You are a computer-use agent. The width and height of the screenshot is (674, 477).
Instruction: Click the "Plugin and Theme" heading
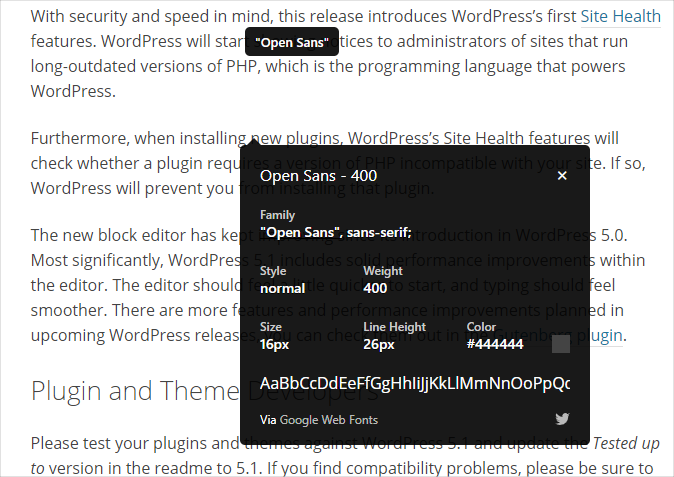[x=130, y=389]
